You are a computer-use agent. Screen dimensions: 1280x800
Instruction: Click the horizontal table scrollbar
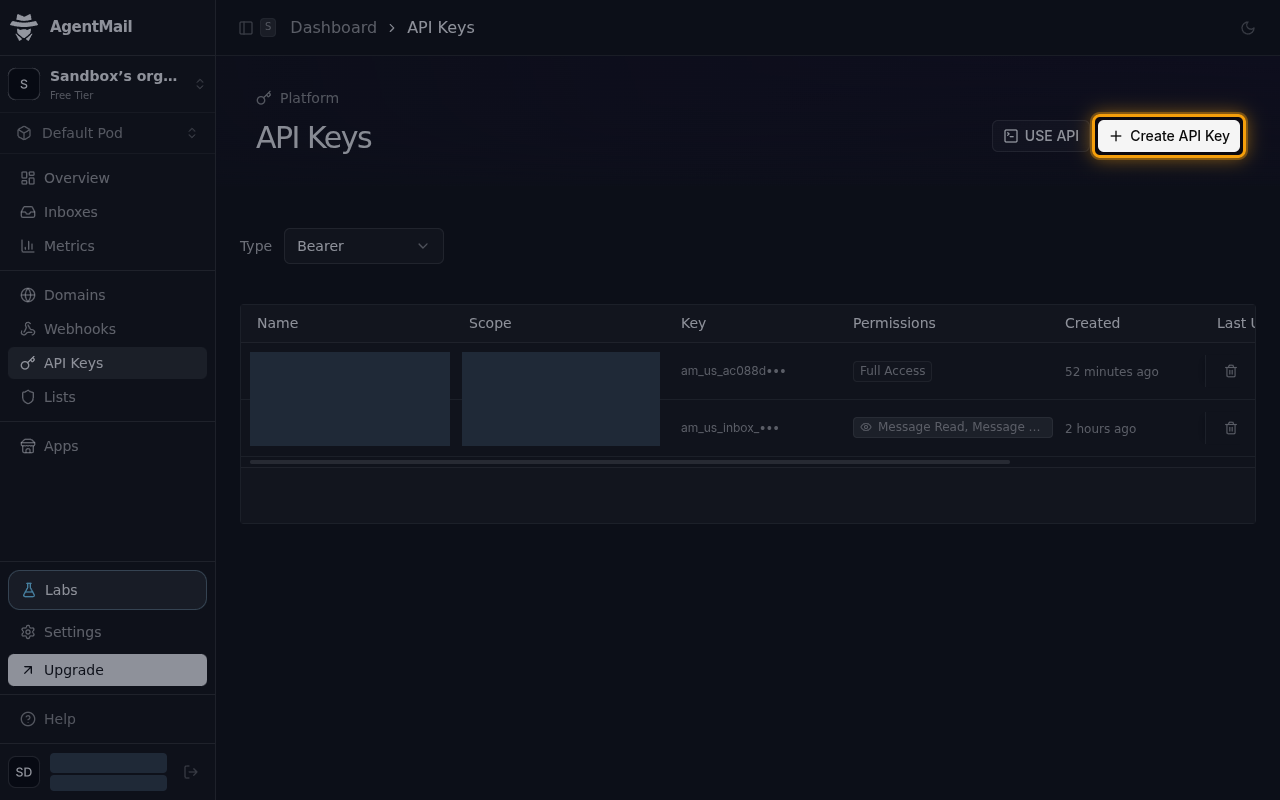(x=630, y=462)
